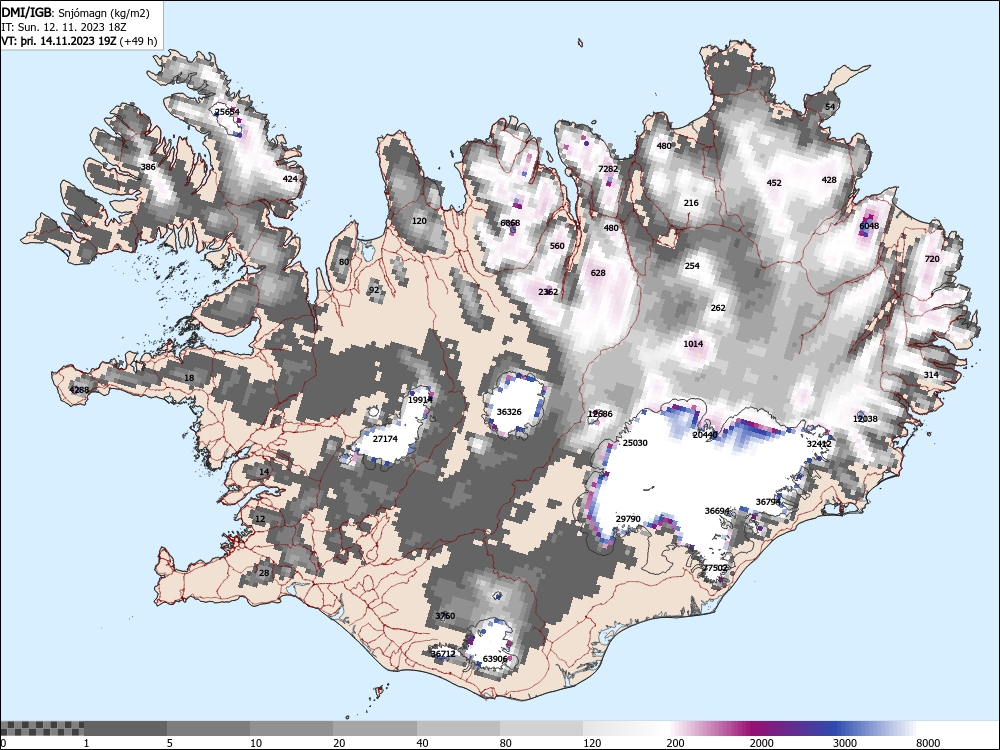Click the 4288 value on Snæfellsnes

(80, 390)
